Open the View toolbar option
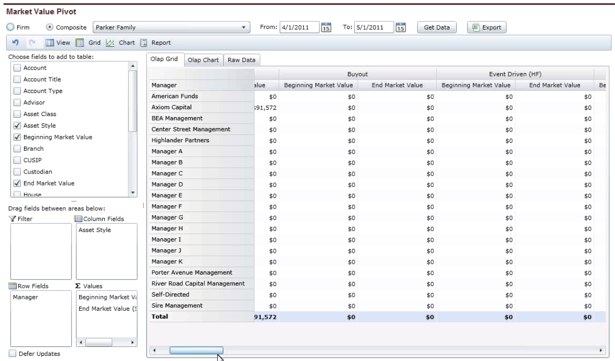This screenshot has width=615, height=361. [58, 43]
